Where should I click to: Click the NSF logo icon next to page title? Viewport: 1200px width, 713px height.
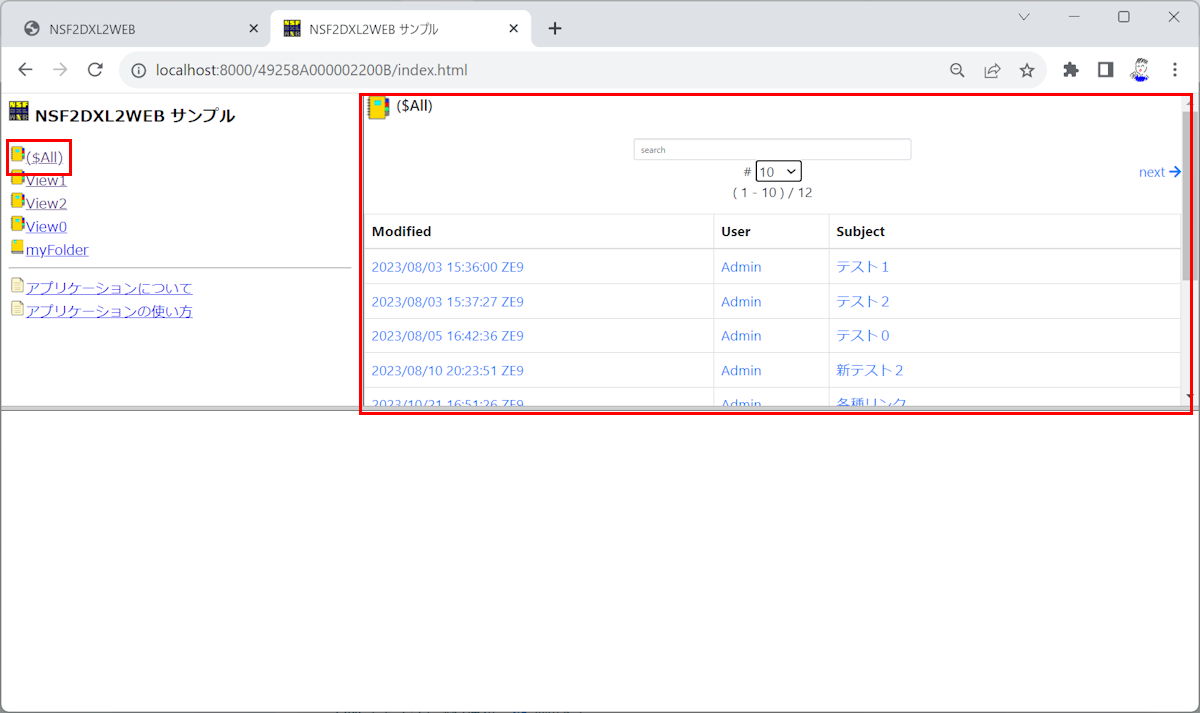[19, 112]
